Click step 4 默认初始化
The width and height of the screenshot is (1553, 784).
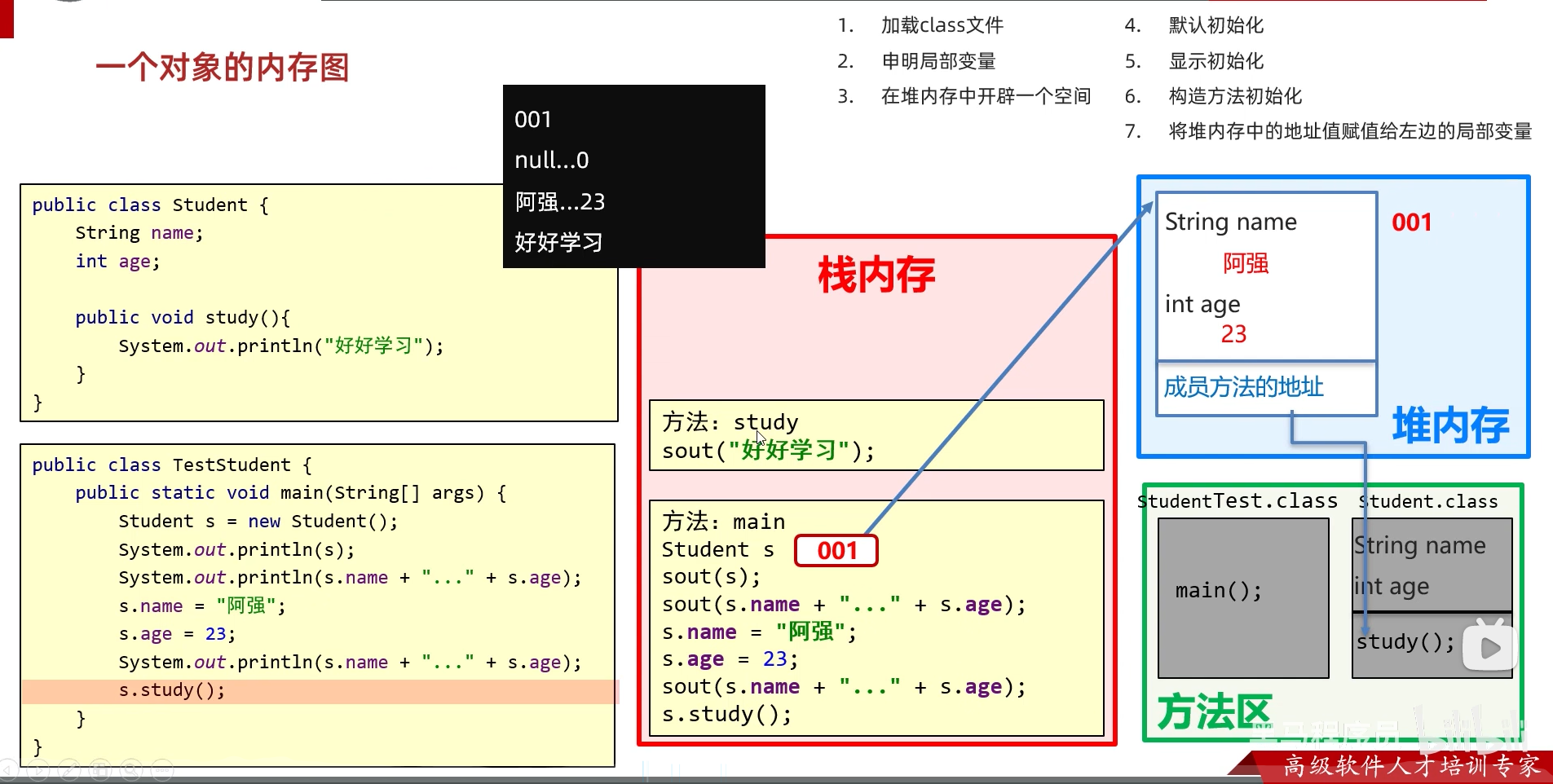coord(1215,25)
